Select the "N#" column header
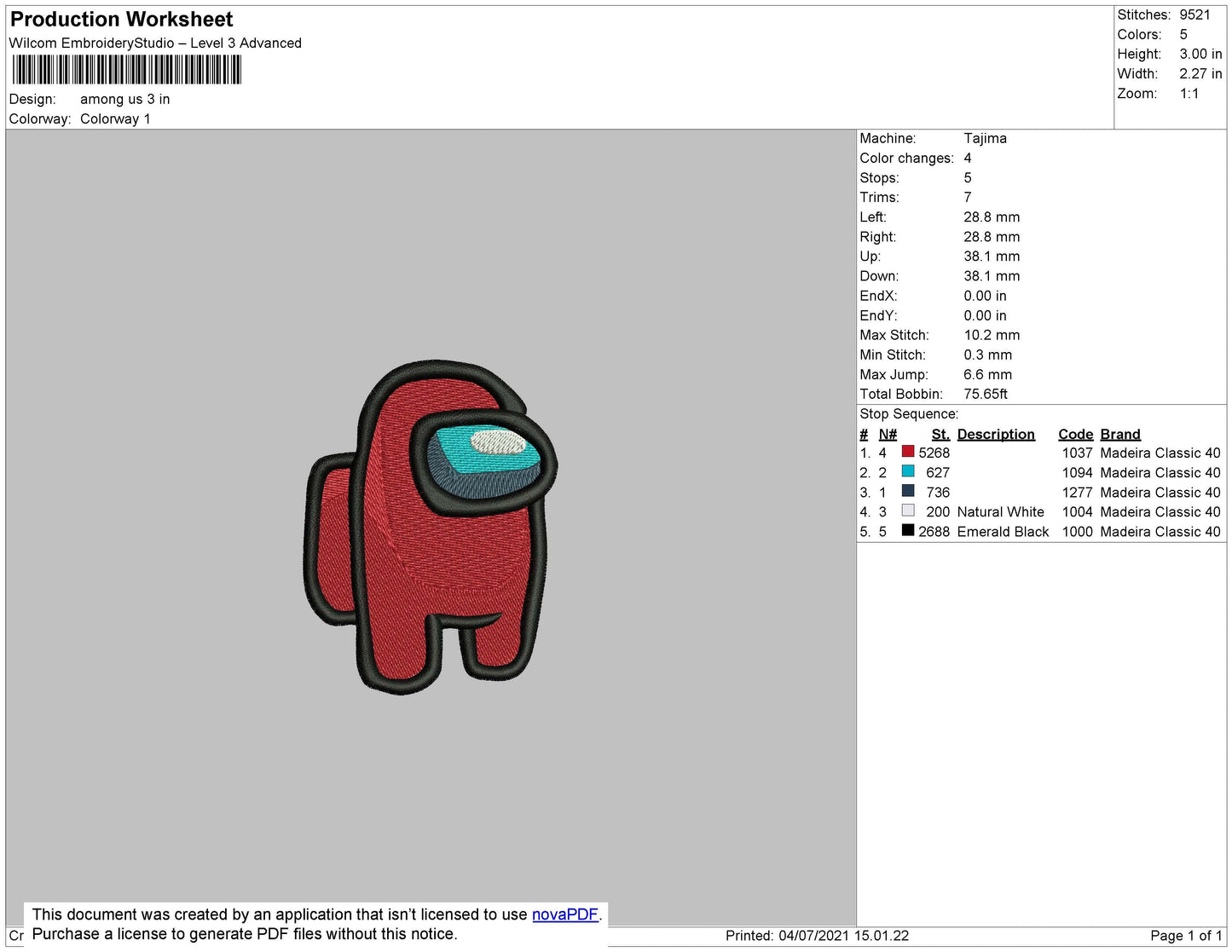Image resolution: width=1232 pixels, height=952 pixels. tap(888, 435)
